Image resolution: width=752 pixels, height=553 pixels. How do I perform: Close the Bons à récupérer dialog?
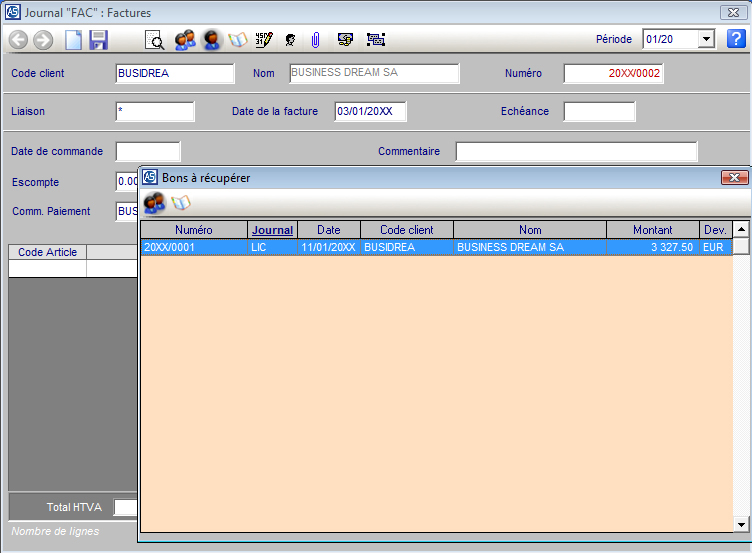(x=735, y=177)
